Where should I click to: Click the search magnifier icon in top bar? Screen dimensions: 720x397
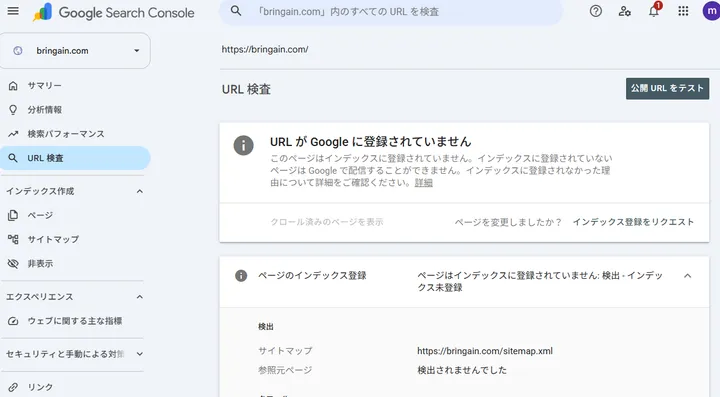pos(236,11)
